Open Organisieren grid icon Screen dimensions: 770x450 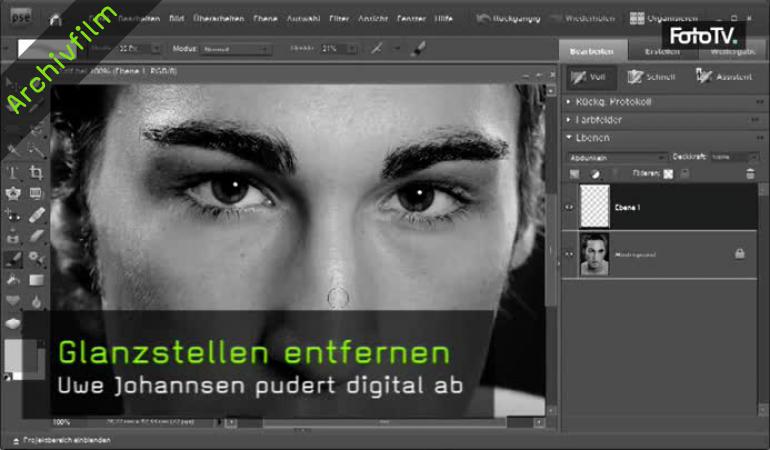[x=637, y=18]
